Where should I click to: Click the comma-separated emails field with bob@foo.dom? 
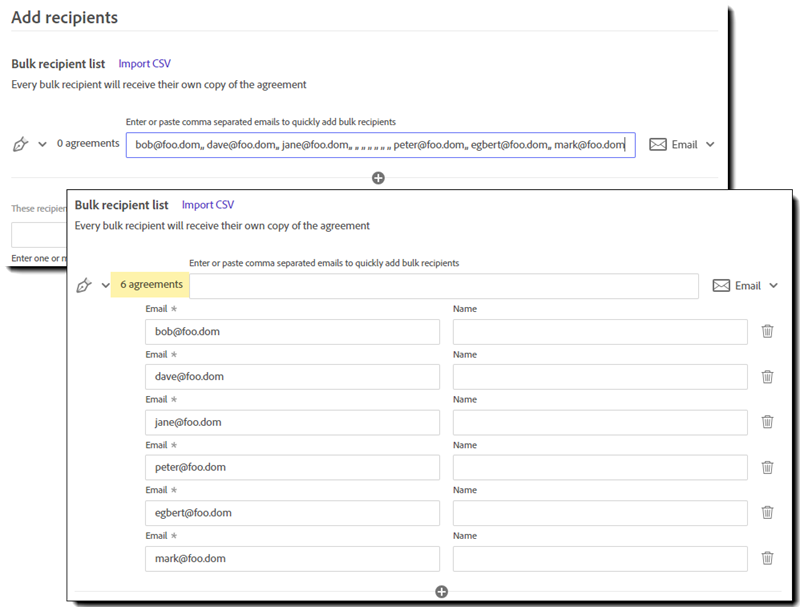click(380, 145)
